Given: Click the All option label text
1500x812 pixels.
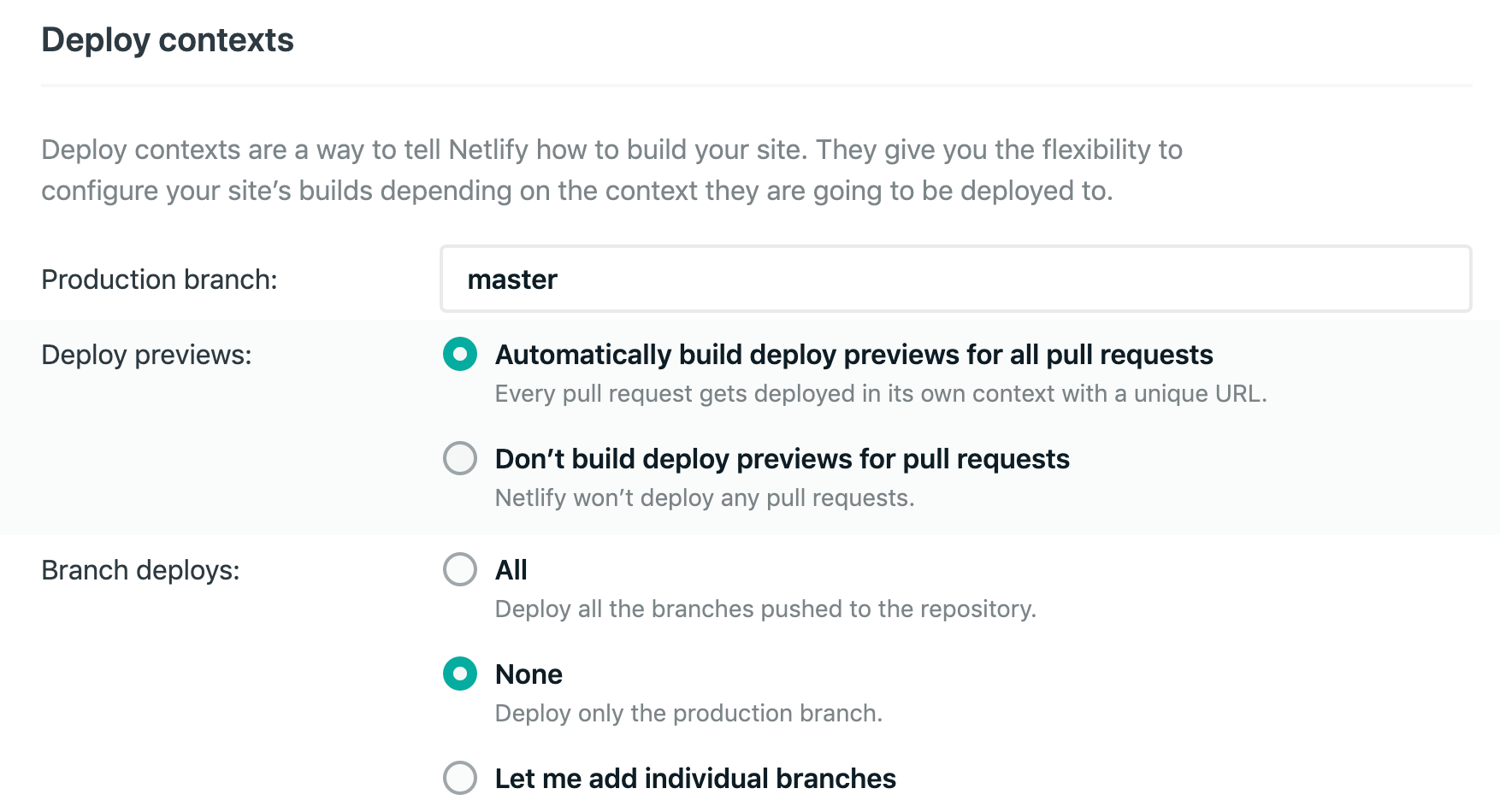Looking at the screenshot, I should [511, 569].
